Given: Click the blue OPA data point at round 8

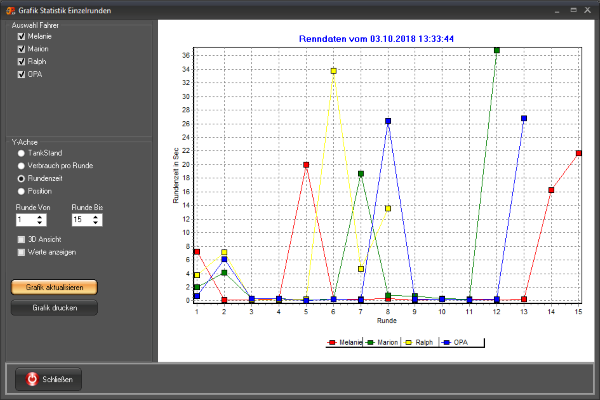Looking at the screenshot, I should tap(388, 121).
